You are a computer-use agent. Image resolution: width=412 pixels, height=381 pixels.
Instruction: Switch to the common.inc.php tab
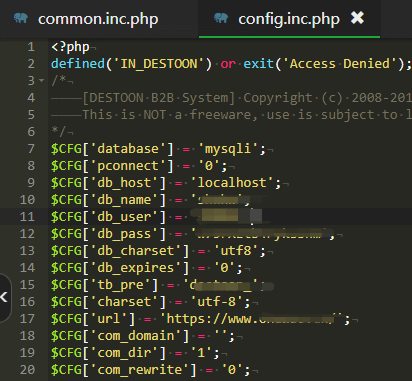point(98,19)
